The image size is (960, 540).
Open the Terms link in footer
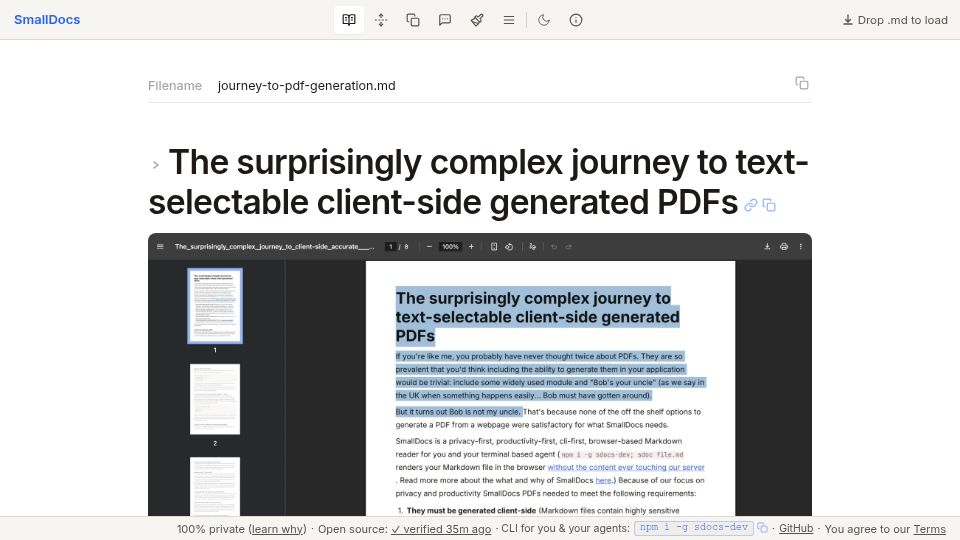tap(929, 529)
